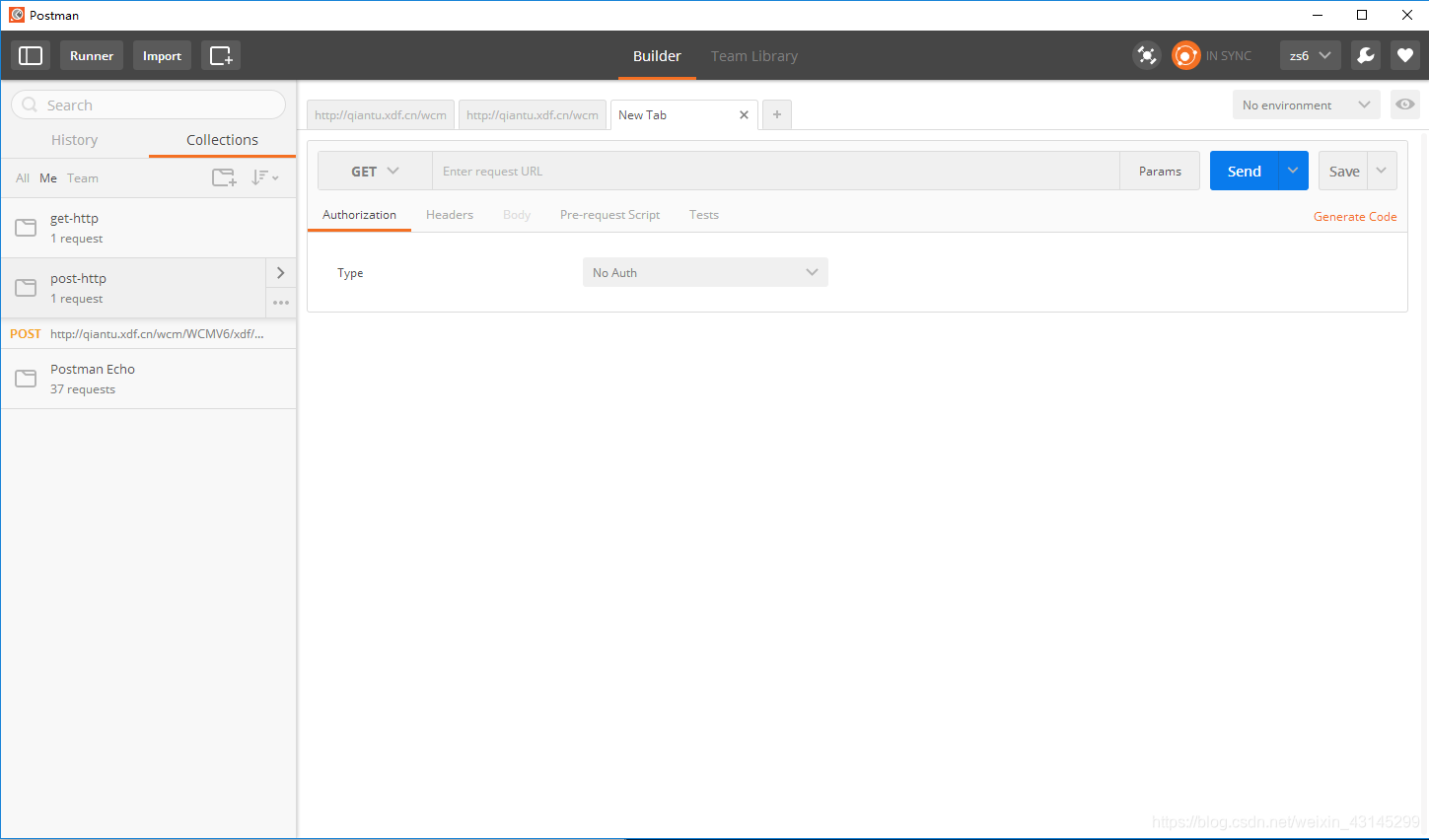1429x840 pixels.
Task: Click the Postman logo in title bar
Action: pyautogui.click(x=17, y=15)
